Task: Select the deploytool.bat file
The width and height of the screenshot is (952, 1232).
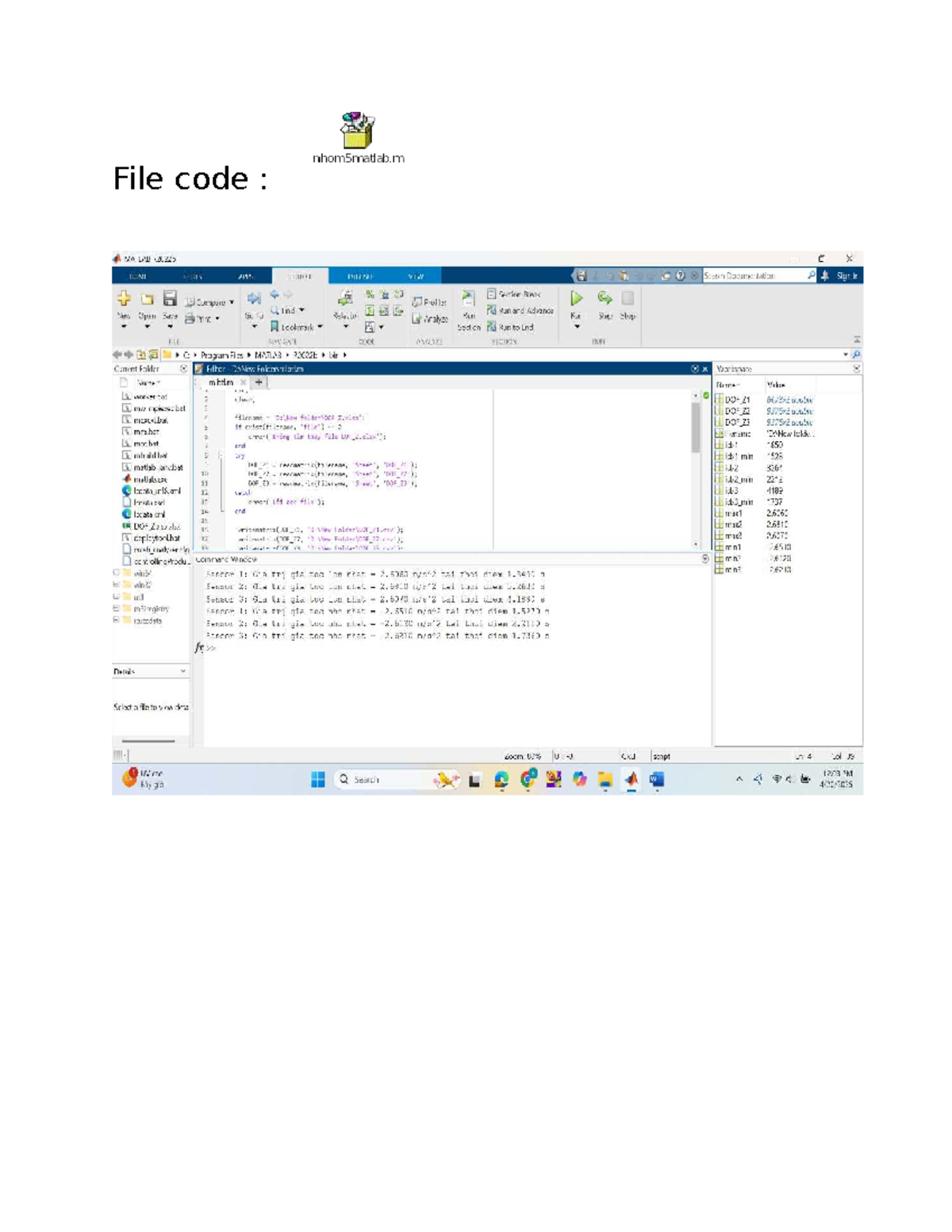Action: tap(151, 538)
